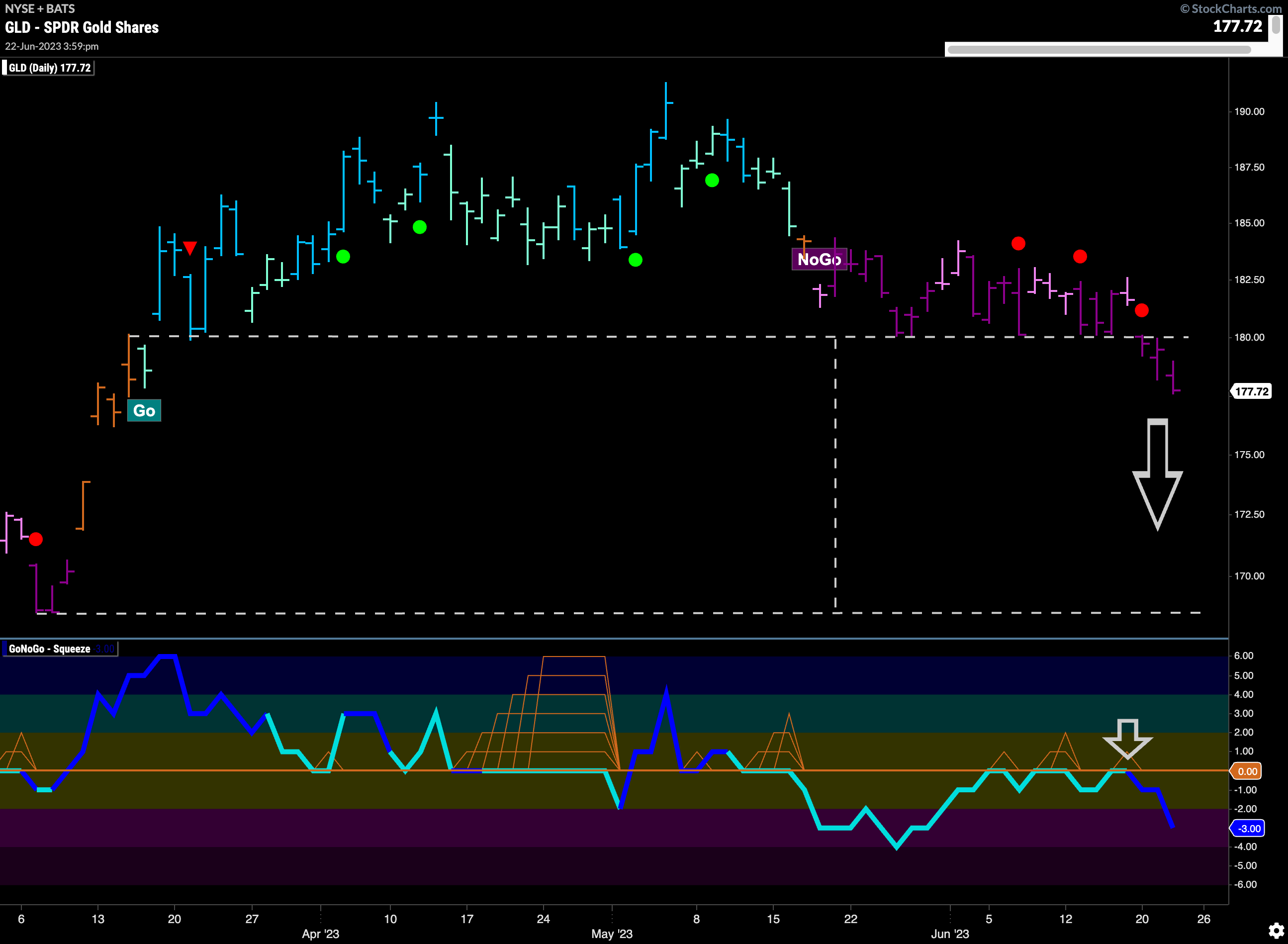Click the 'GLD - SPDR Gold Shares' title
The width and height of the screenshot is (1288, 944).
[x=82, y=27]
